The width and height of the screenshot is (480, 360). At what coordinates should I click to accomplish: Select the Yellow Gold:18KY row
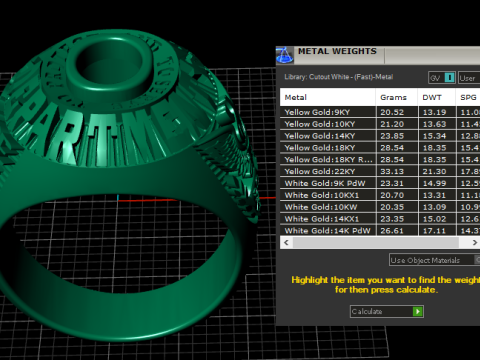[x=380, y=148]
